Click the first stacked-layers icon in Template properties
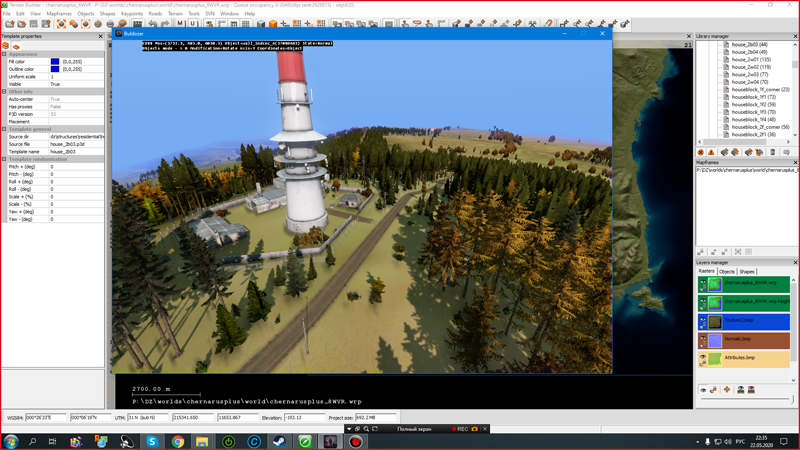Image resolution: width=800 pixels, height=450 pixels. pos(6,46)
